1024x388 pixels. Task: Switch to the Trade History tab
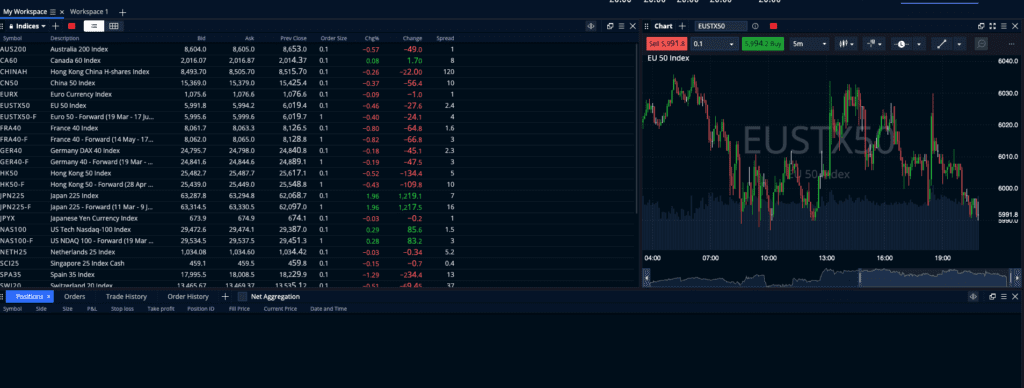click(126, 297)
